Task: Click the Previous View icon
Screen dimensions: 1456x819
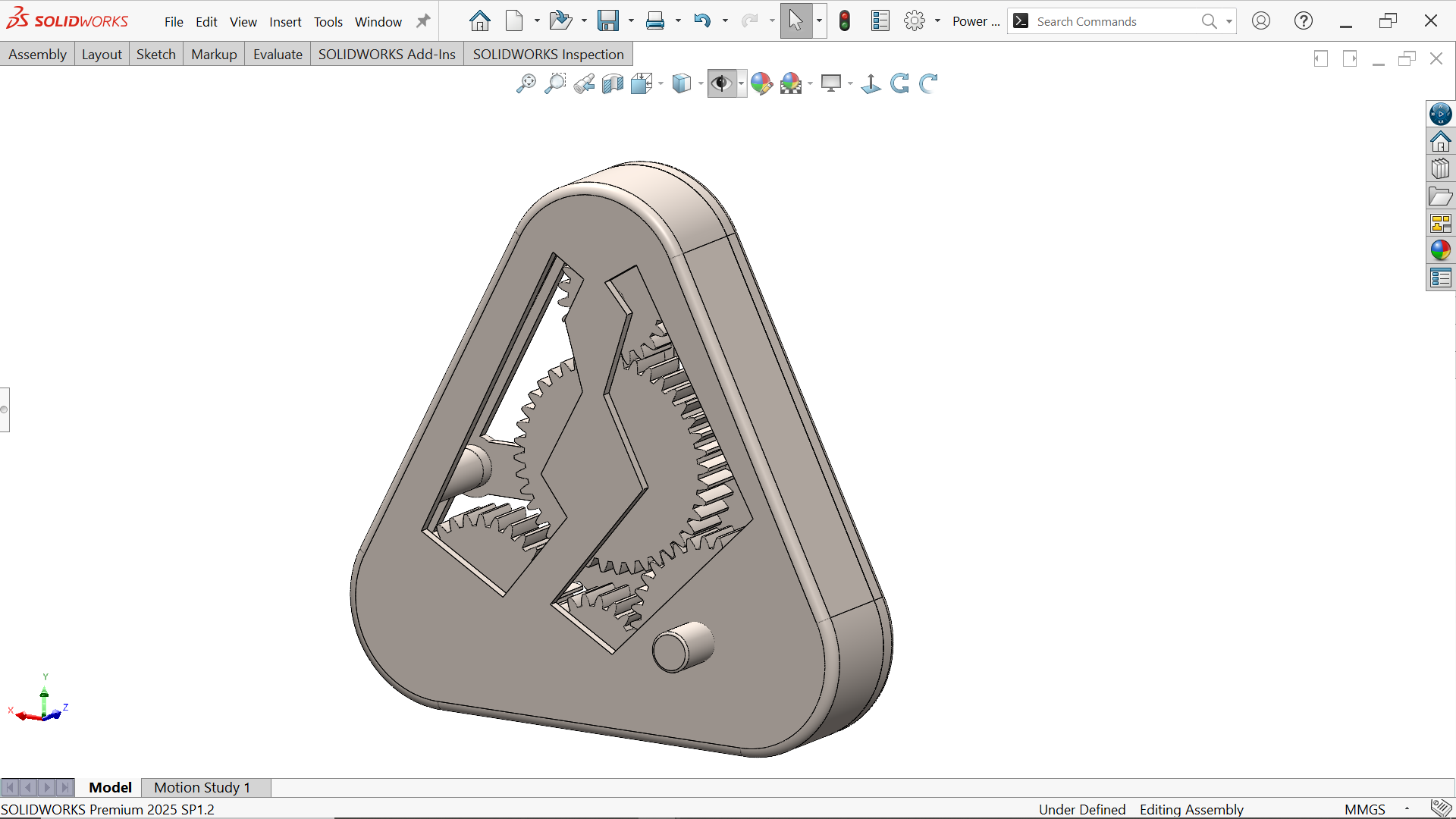Action: 584,83
